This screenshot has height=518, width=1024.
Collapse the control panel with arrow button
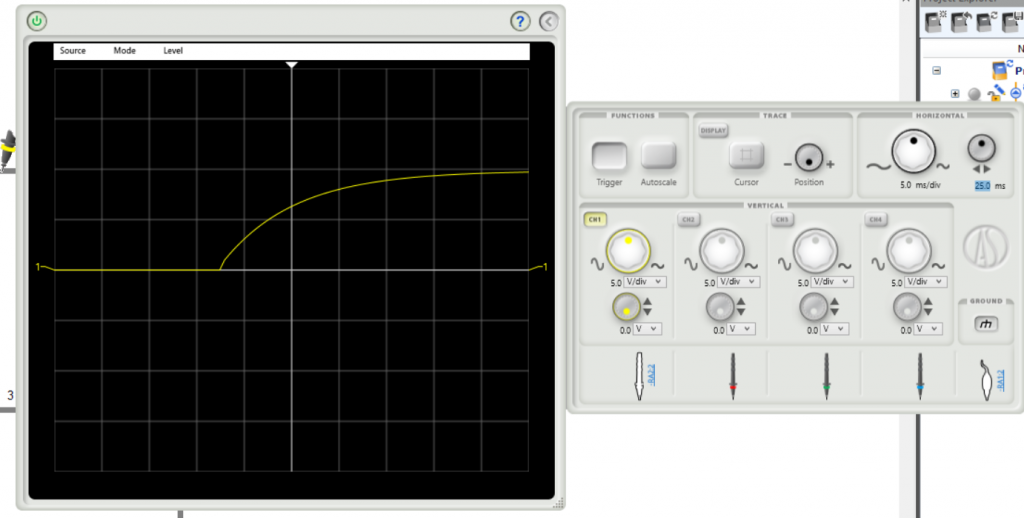coord(548,21)
